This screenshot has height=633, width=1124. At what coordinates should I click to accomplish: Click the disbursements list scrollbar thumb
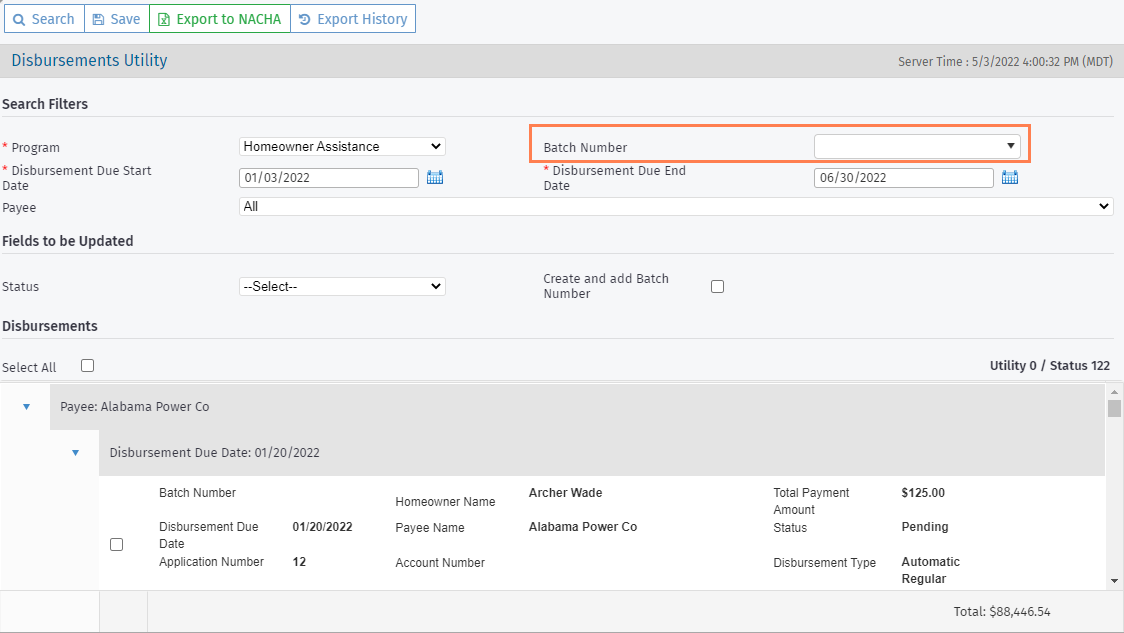coord(1114,408)
